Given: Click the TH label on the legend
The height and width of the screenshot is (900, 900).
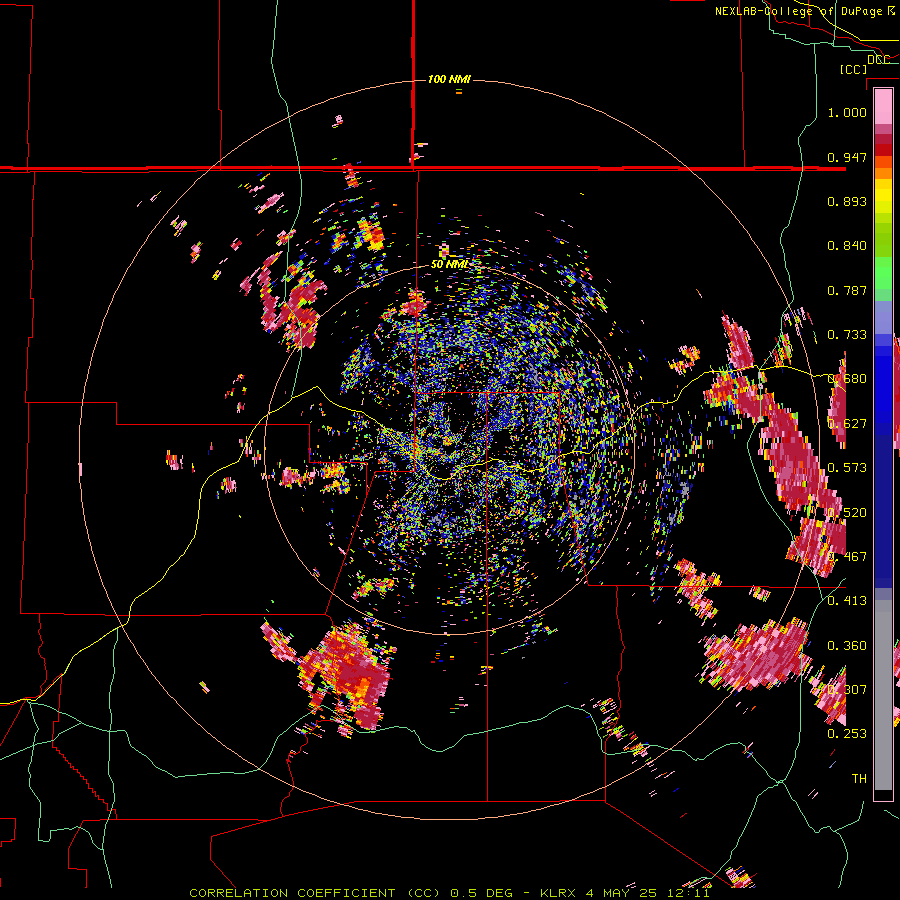Looking at the screenshot, I should coord(859,779).
